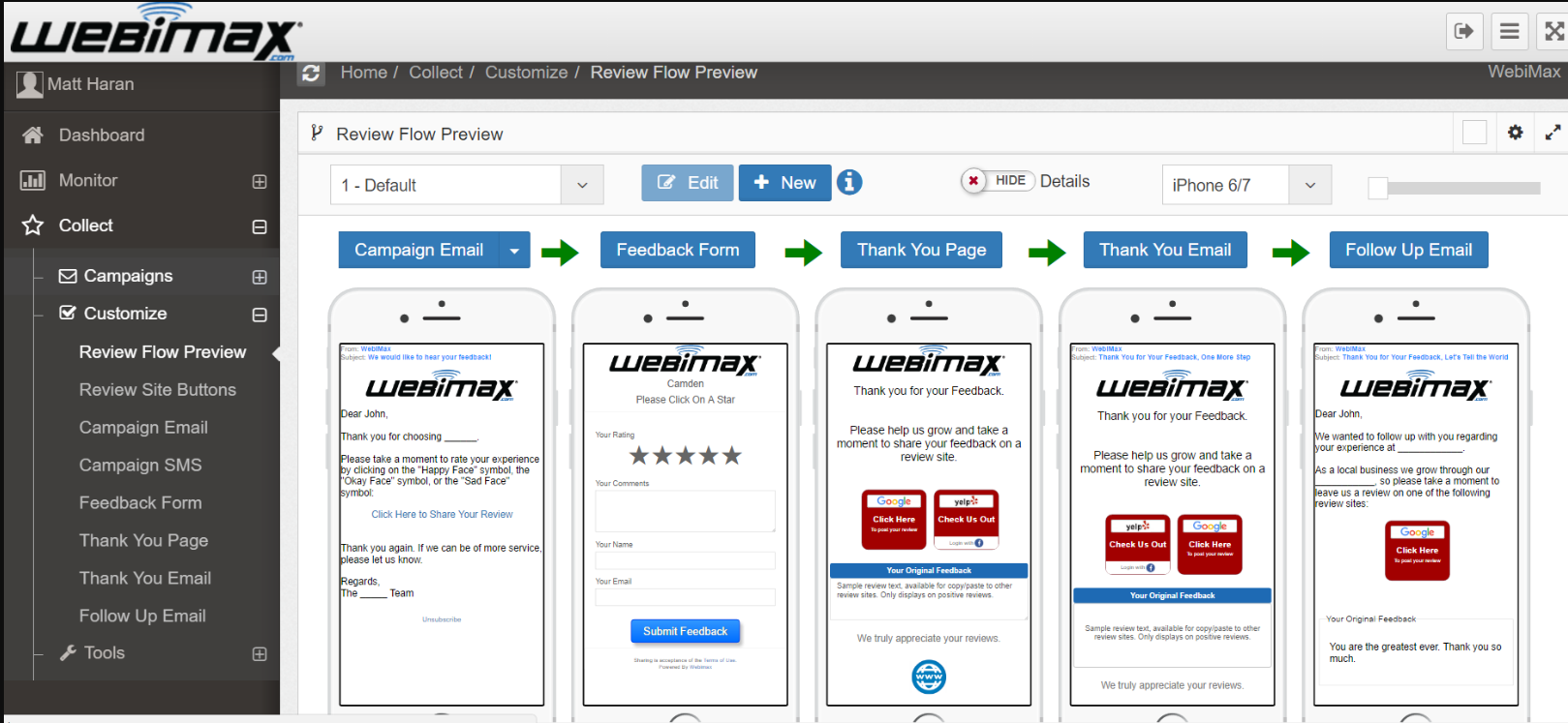Viewport: 1568px width, 723px height.
Task: Toggle the HIDE Details switch
Action: pos(998,181)
